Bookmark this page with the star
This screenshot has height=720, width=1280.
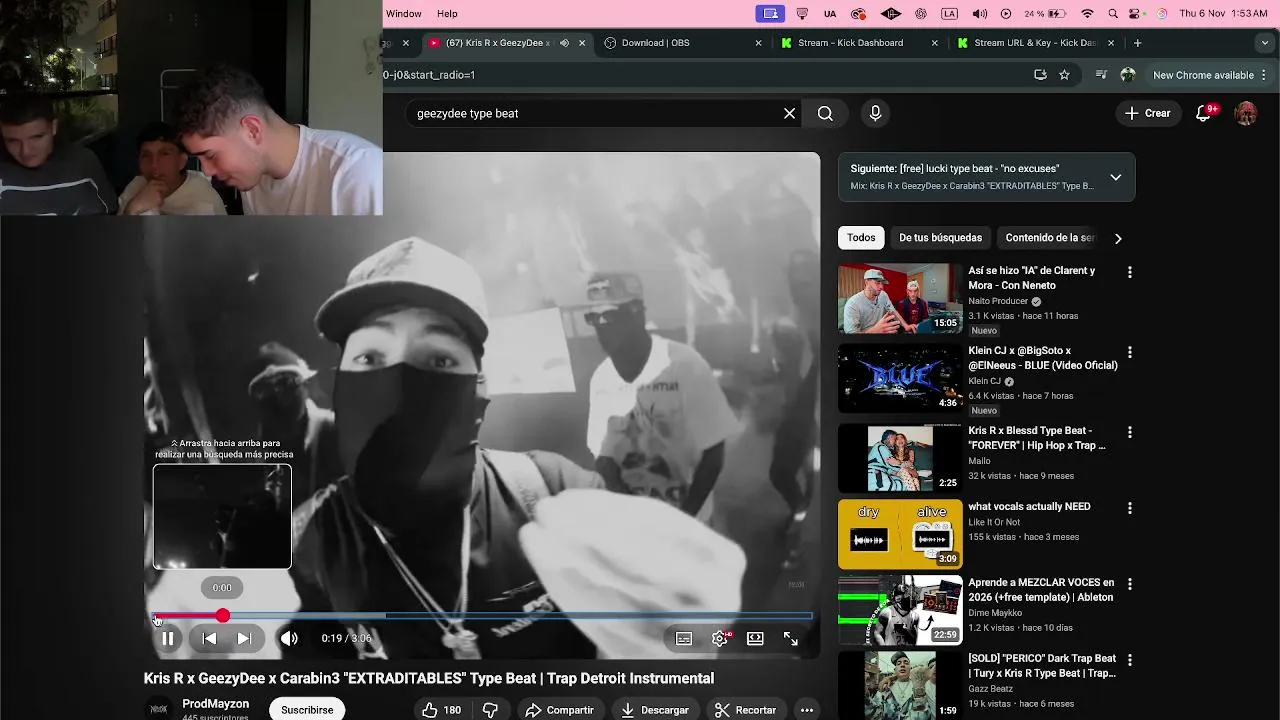(1064, 75)
